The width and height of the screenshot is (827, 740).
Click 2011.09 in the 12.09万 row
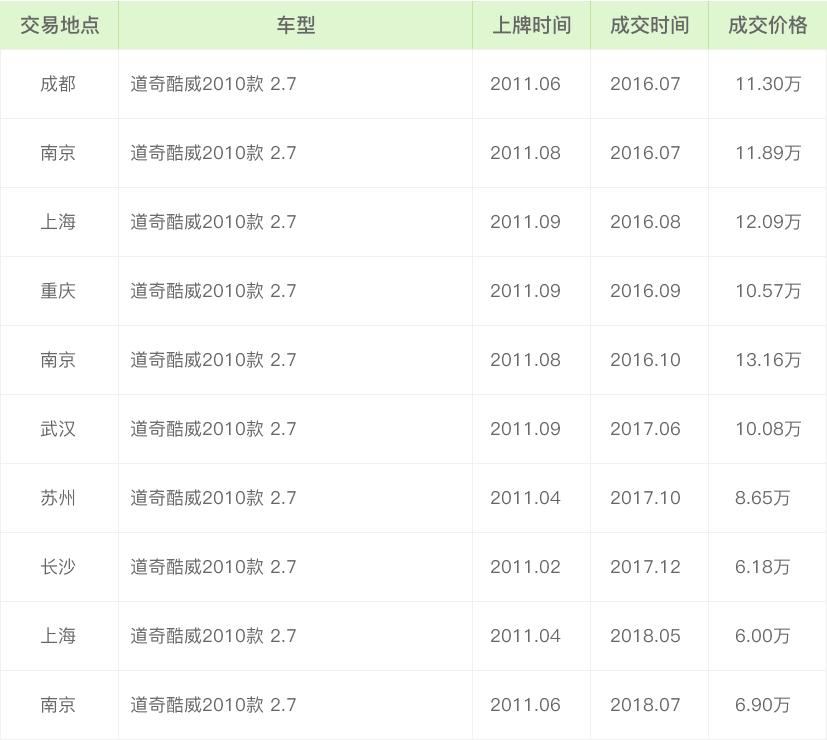525,222
